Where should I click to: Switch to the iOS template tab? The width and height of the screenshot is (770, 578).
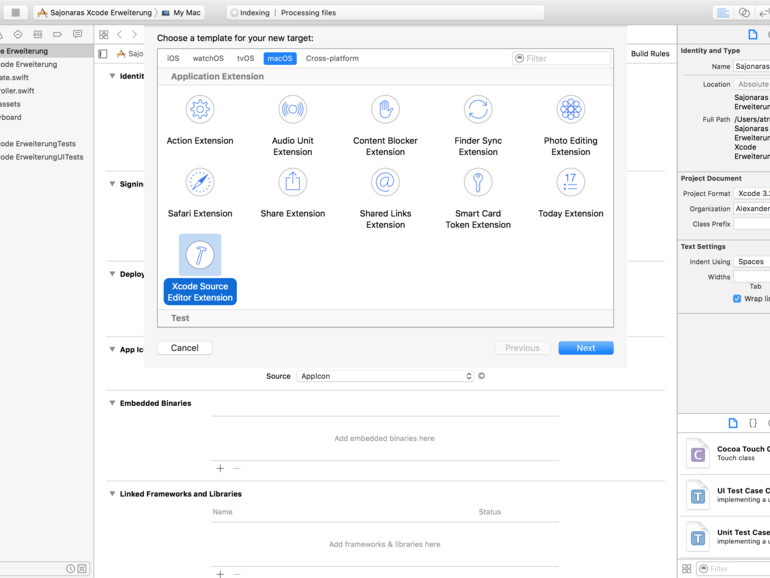[x=173, y=58]
